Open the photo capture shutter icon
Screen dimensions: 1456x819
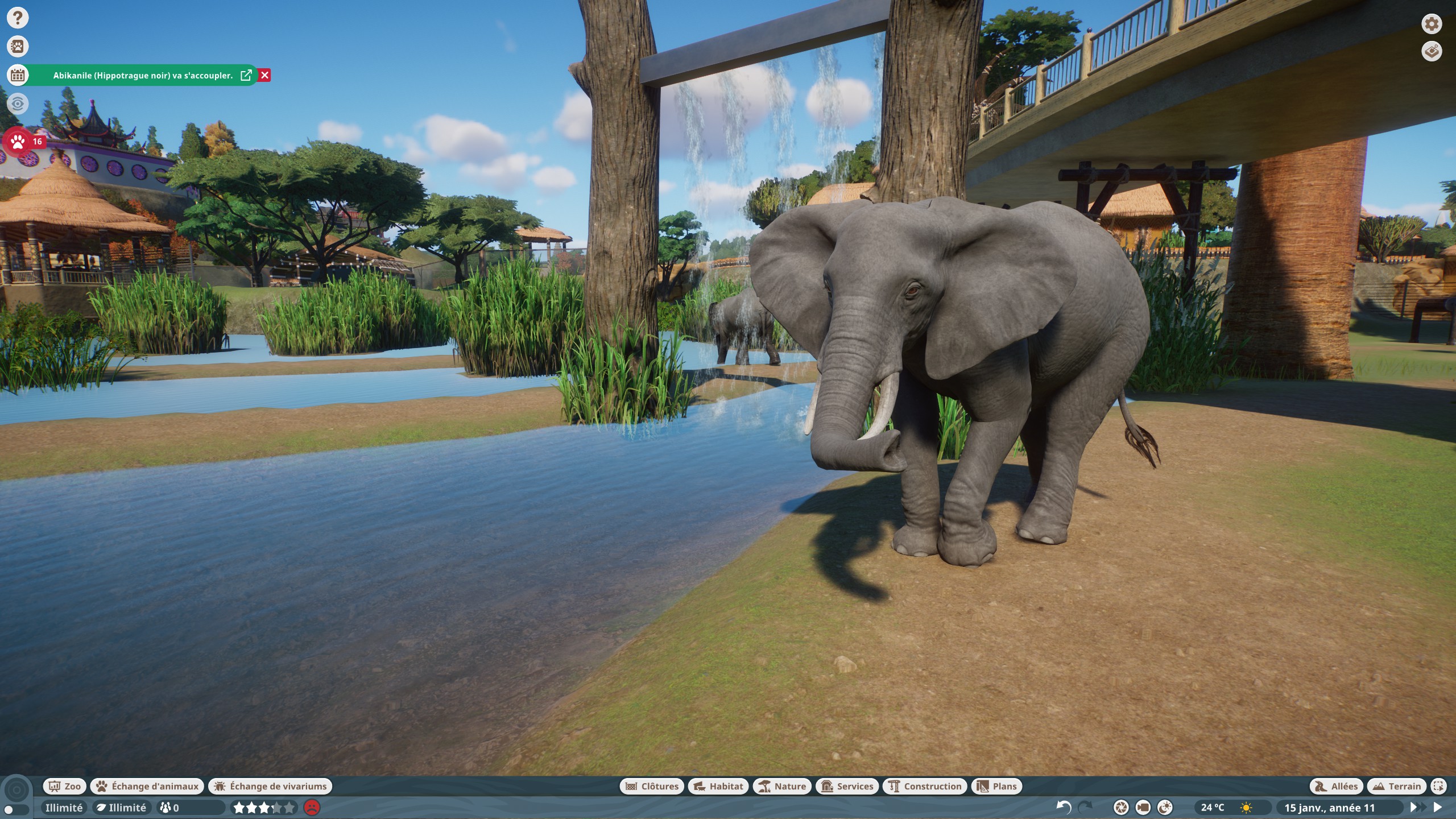tap(1121, 807)
